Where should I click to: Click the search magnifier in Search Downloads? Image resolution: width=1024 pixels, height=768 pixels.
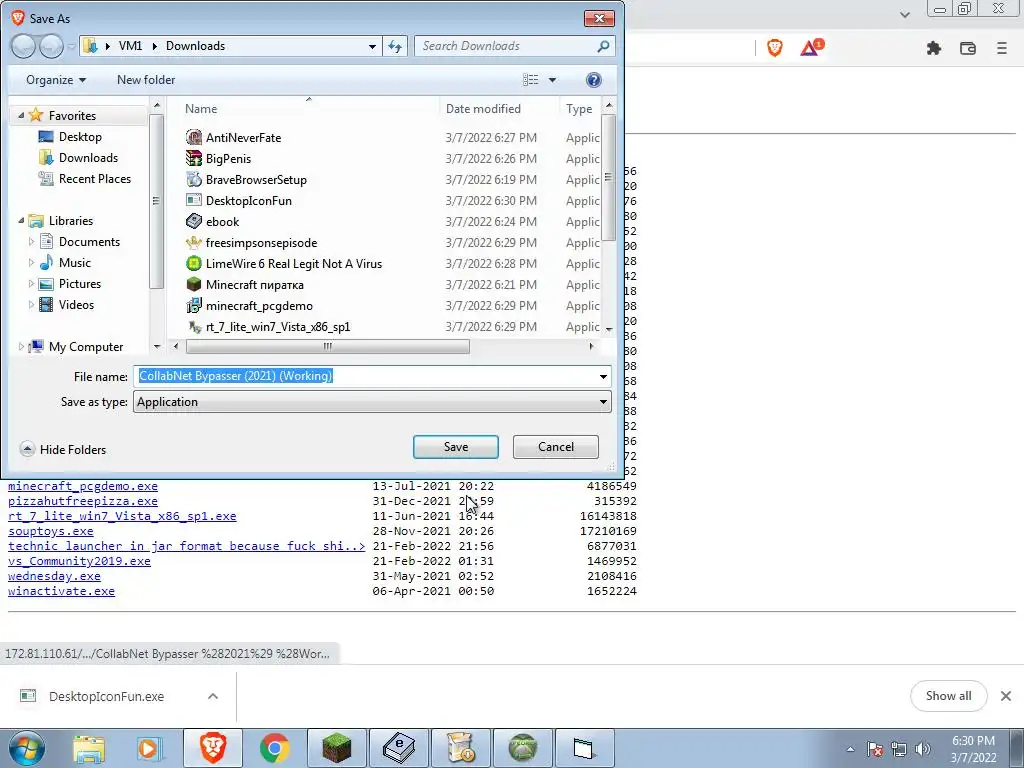pos(603,46)
